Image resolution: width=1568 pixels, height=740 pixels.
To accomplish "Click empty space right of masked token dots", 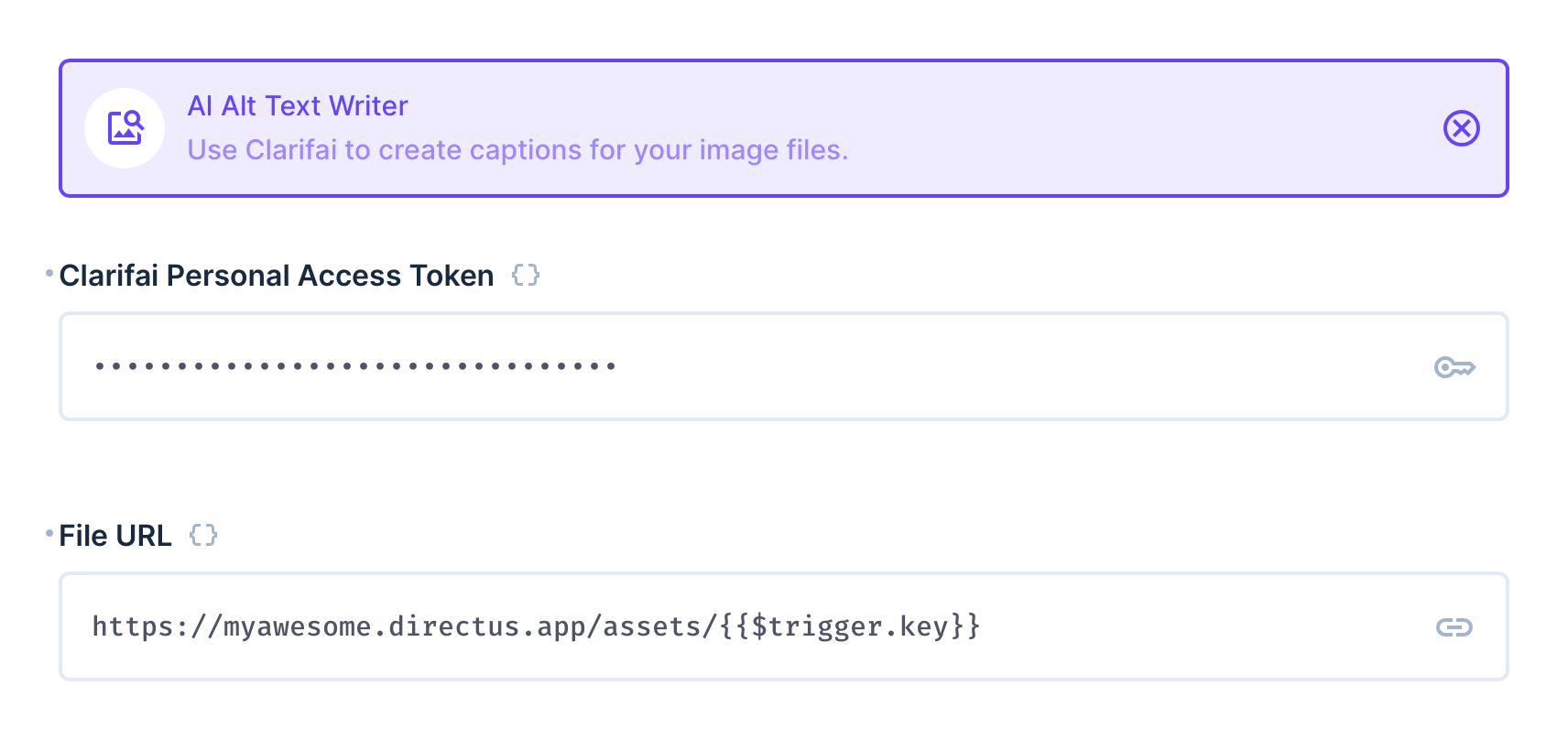I will pos(1017,366).
